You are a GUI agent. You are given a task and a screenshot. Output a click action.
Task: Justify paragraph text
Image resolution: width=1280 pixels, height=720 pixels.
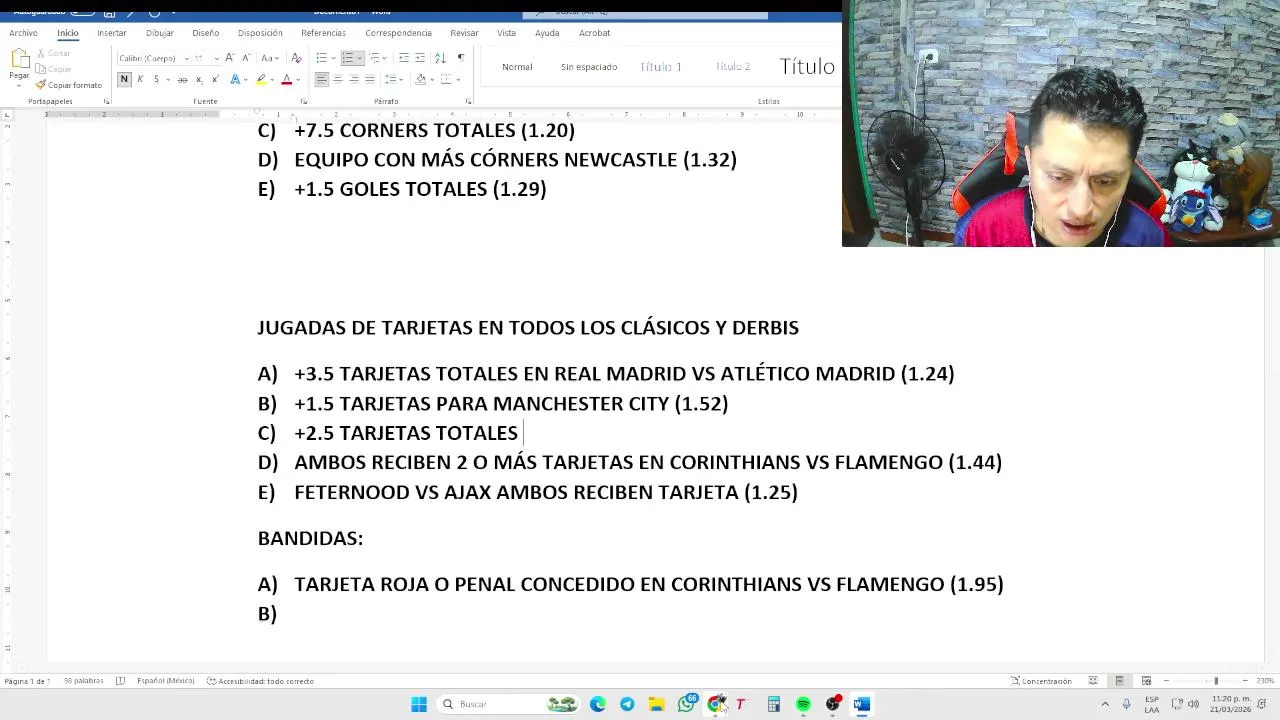point(369,79)
